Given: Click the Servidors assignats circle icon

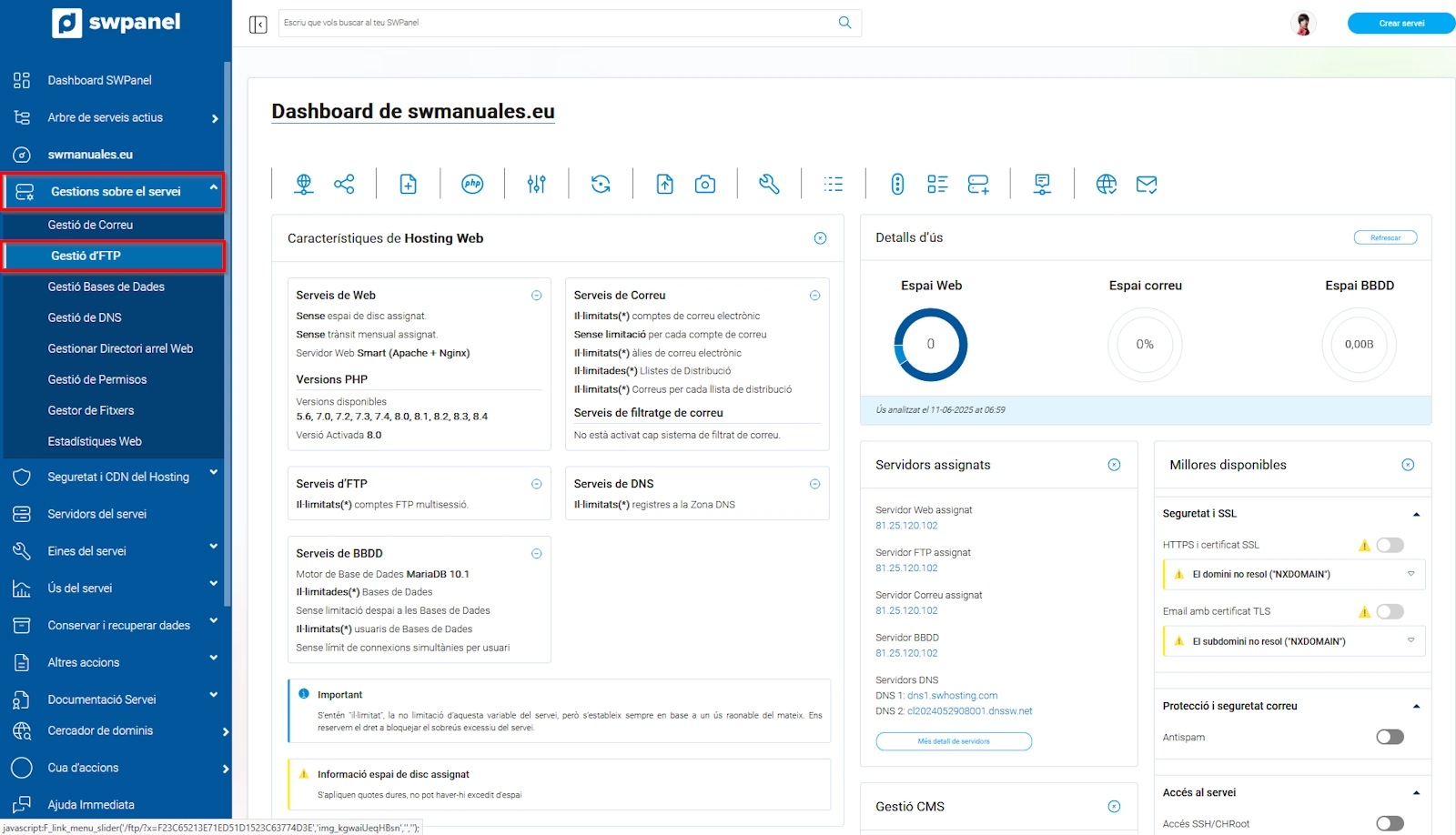Looking at the screenshot, I should (1114, 465).
